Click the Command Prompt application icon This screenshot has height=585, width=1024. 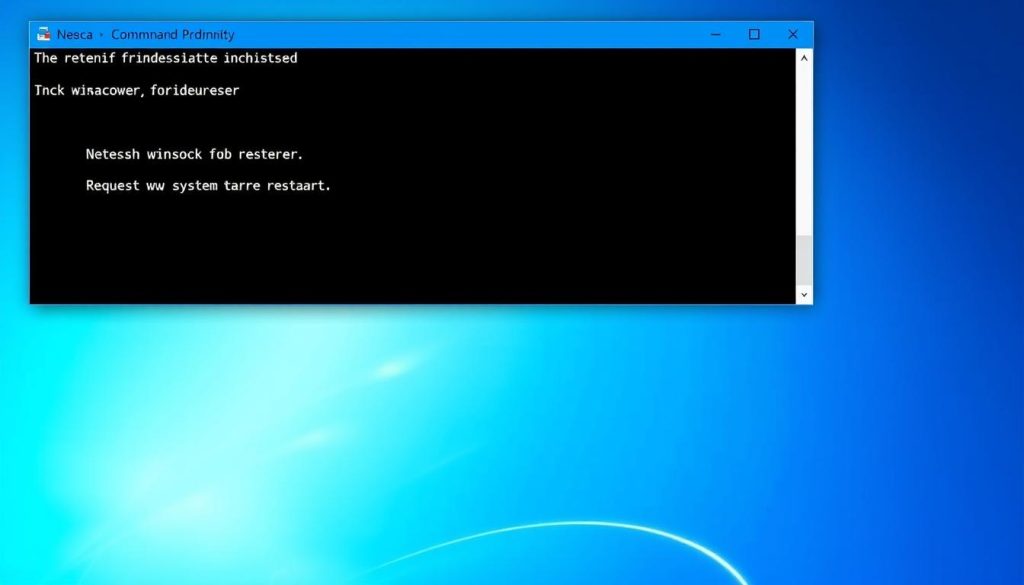pos(42,33)
